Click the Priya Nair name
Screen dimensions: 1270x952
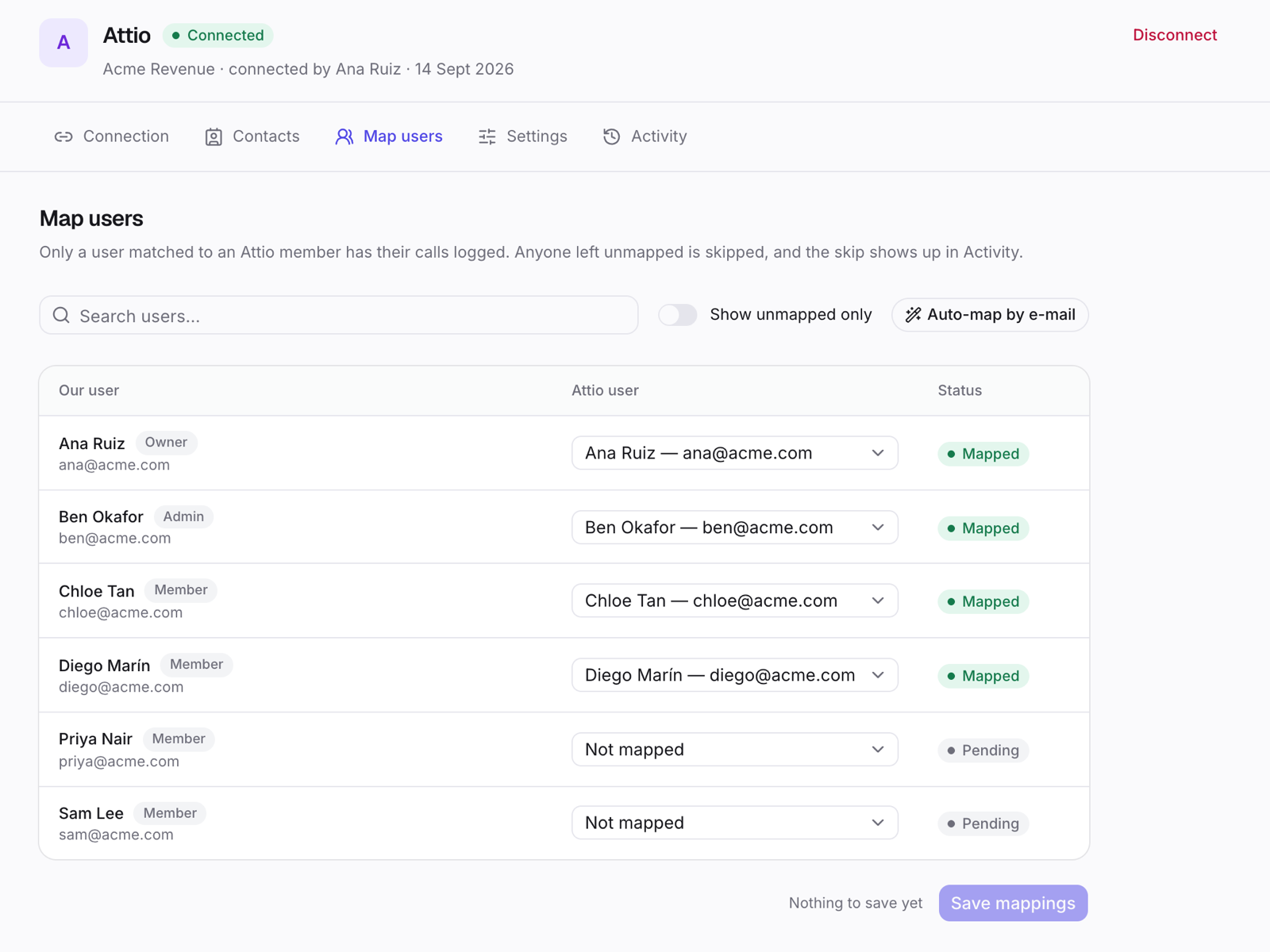coord(95,739)
